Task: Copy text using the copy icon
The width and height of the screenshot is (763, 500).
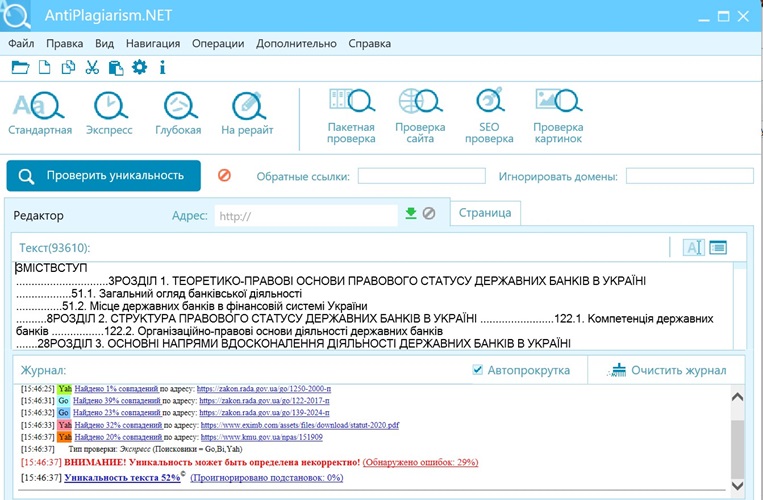Action: tap(68, 67)
